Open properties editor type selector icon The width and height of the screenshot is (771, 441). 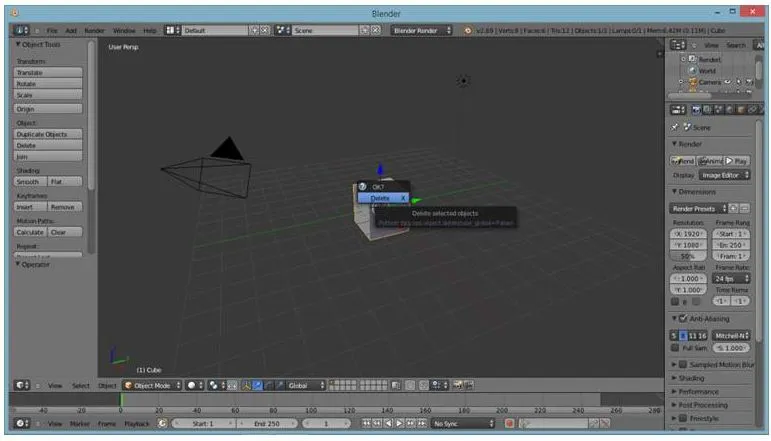click(678, 110)
